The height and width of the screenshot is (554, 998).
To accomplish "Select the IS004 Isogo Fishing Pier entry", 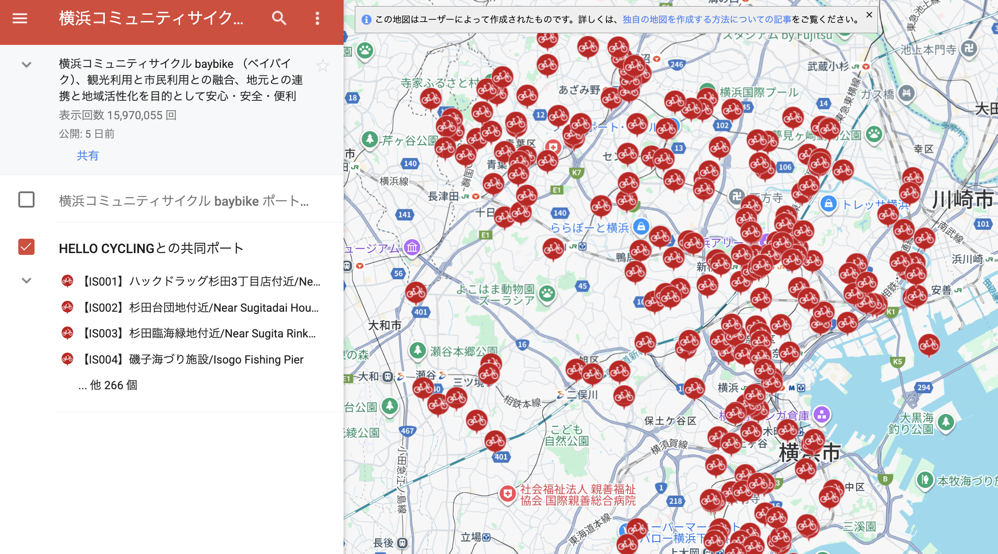I will coord(192,359).
